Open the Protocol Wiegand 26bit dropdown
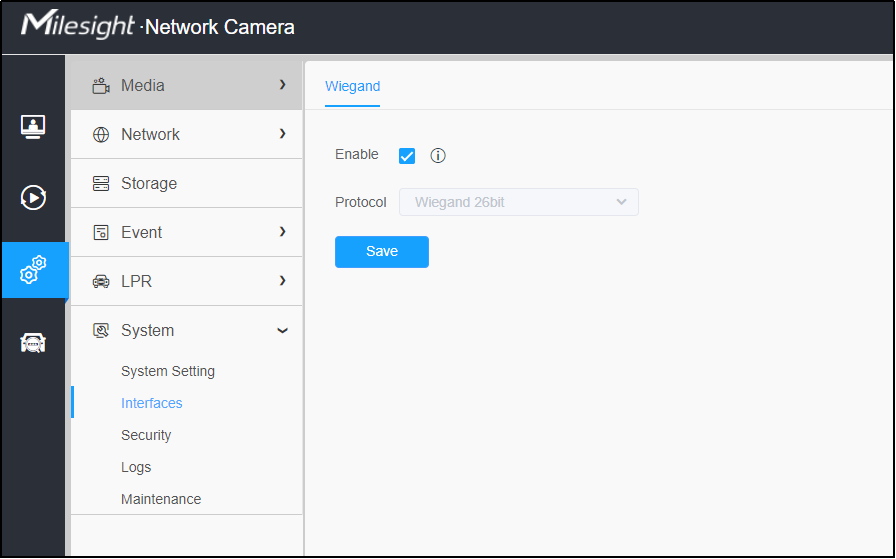 click(518, 202)
